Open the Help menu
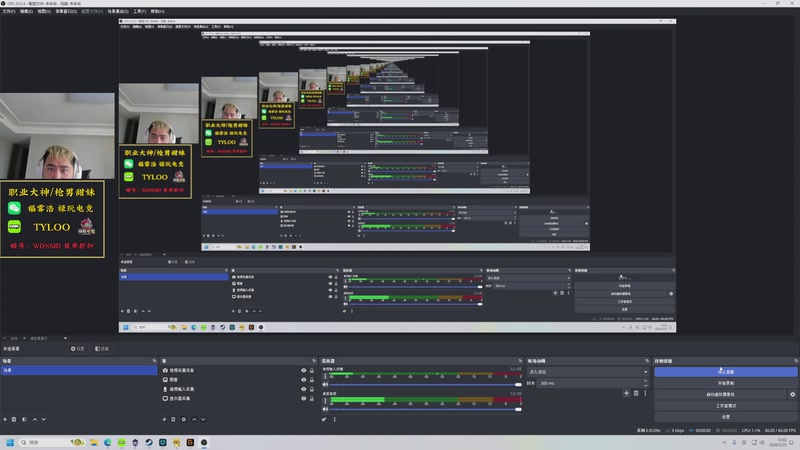 (x=157, y=11)
